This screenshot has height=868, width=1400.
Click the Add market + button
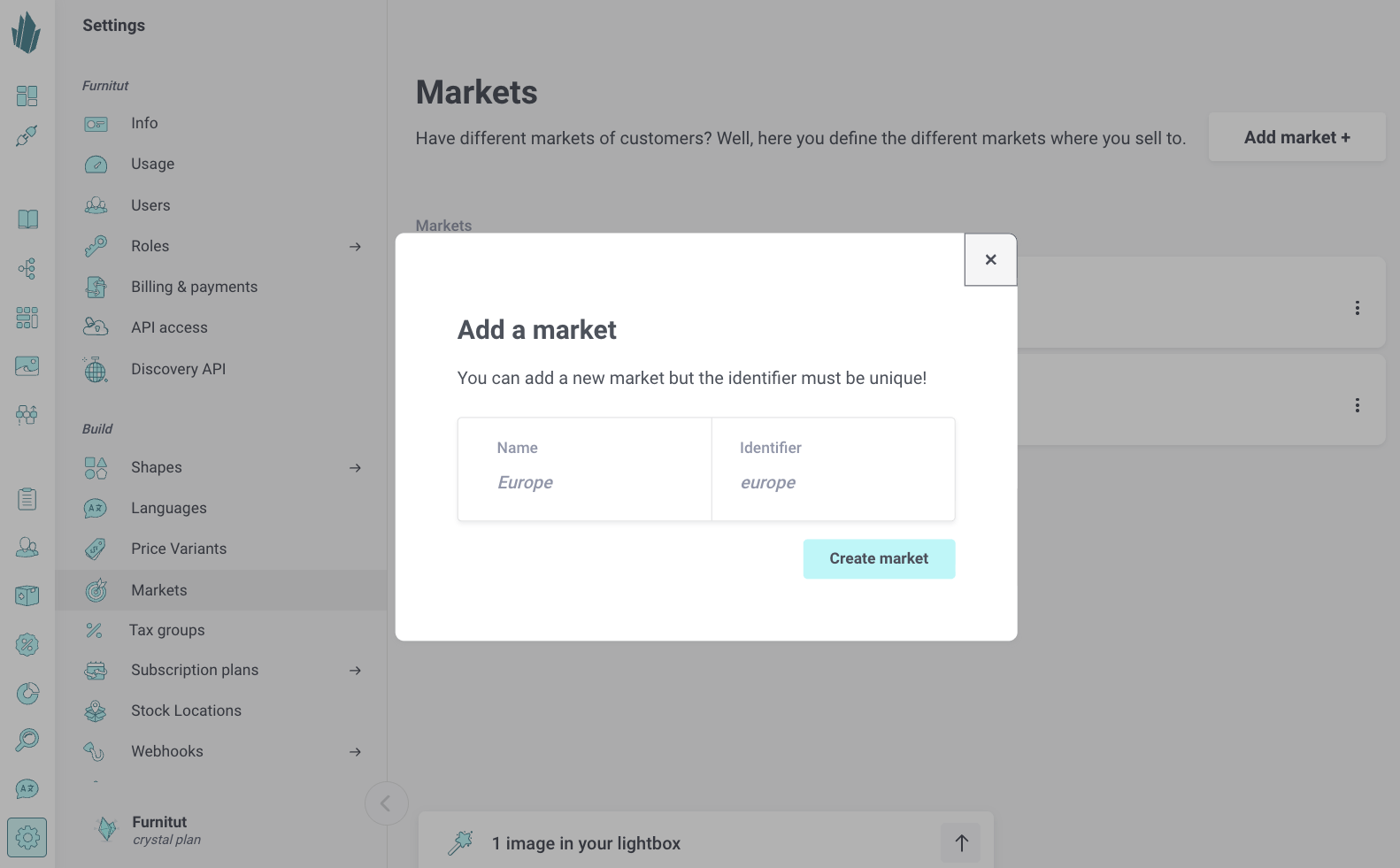coord(1296,137)
